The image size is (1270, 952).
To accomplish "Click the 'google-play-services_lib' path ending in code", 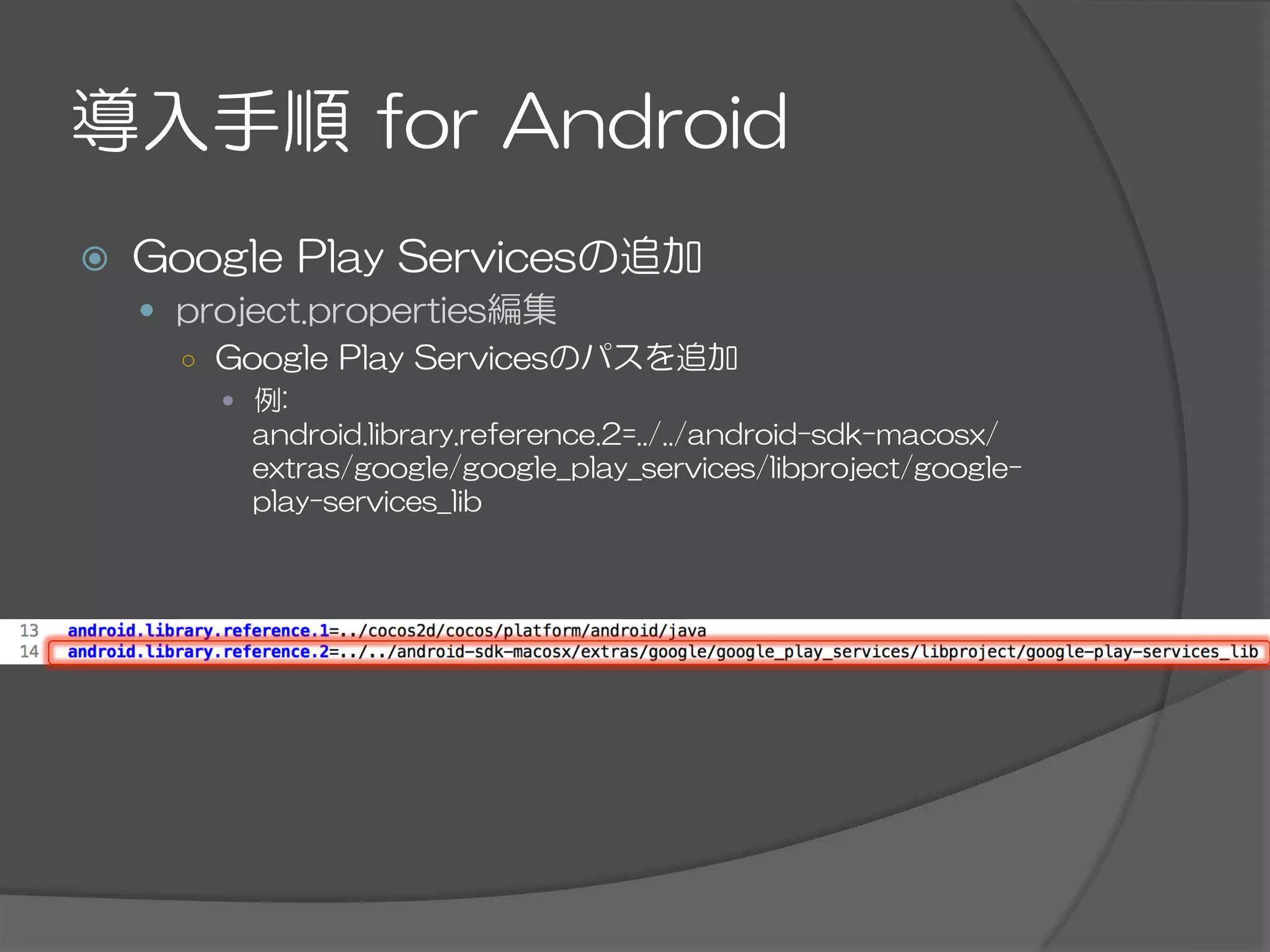I will pyautogui.click(x=1142, y=652).
